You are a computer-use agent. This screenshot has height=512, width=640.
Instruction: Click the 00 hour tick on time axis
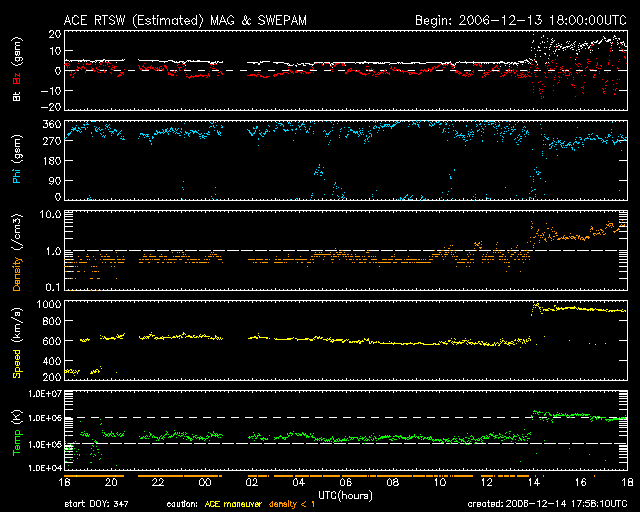point(205,482)
